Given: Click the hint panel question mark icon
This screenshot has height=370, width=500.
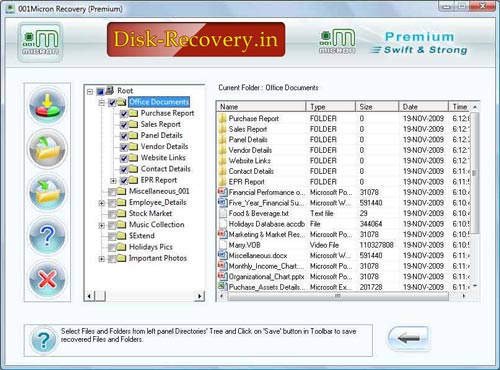Looking at the screenshot, I should point(43,340).
